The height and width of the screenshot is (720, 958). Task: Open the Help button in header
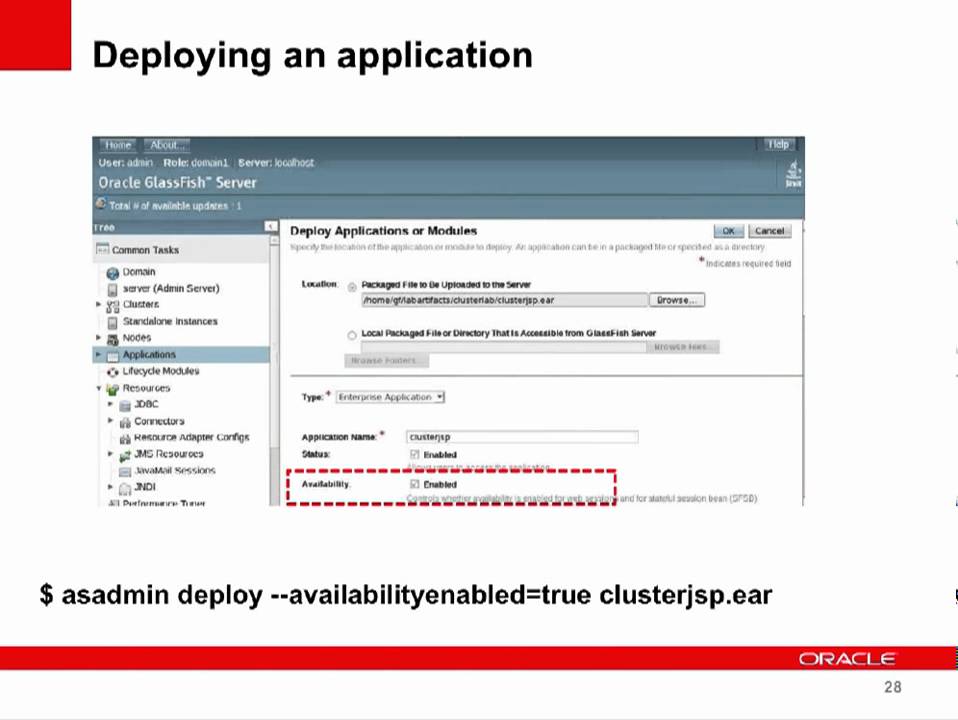778,144
